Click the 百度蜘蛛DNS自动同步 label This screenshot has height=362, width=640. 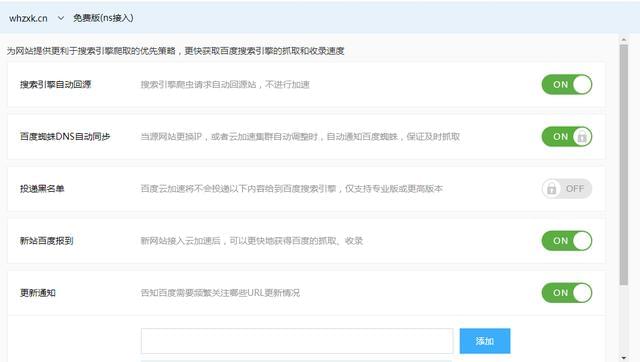tap(65, 137)
